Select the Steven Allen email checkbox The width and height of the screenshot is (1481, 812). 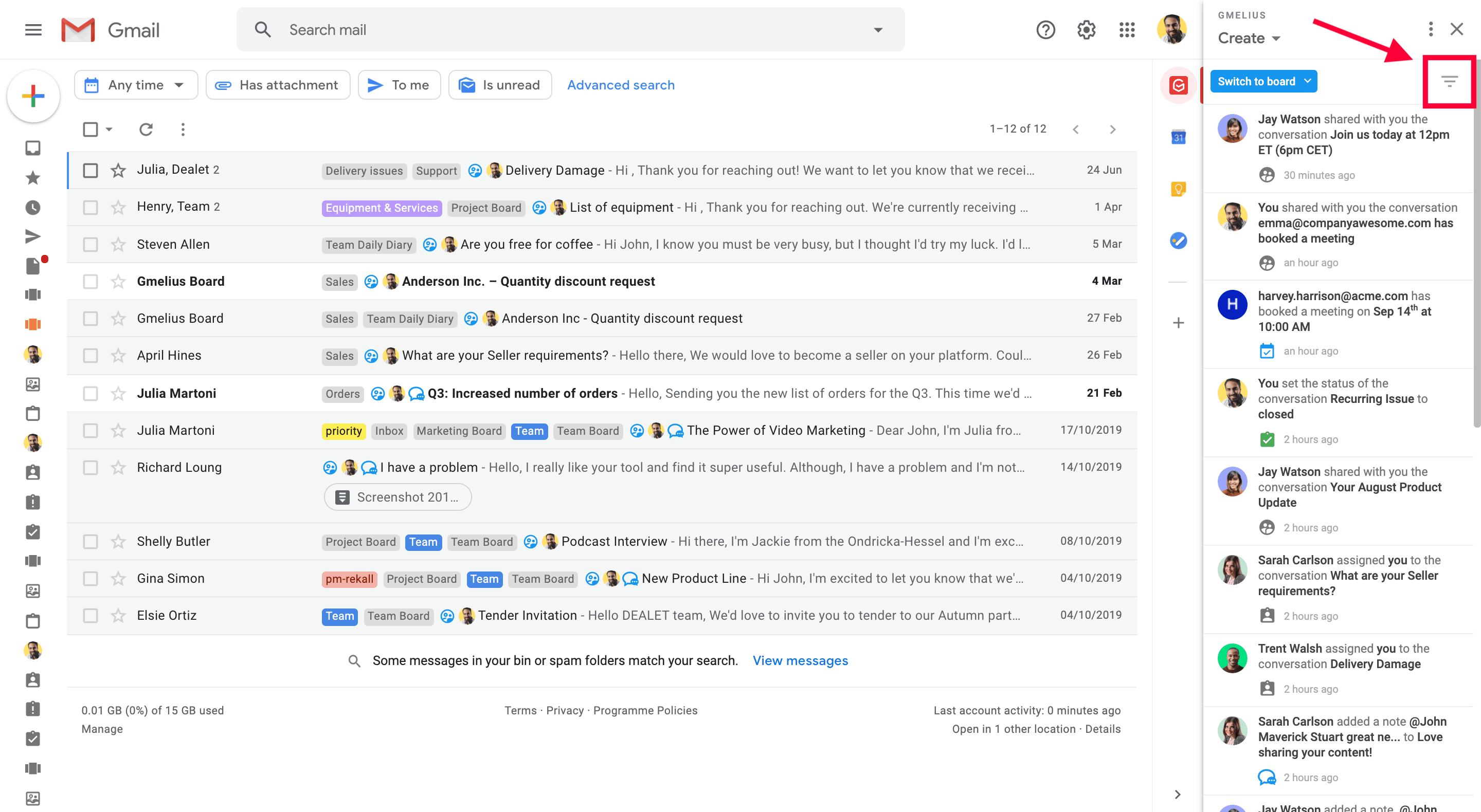(91, 244)
